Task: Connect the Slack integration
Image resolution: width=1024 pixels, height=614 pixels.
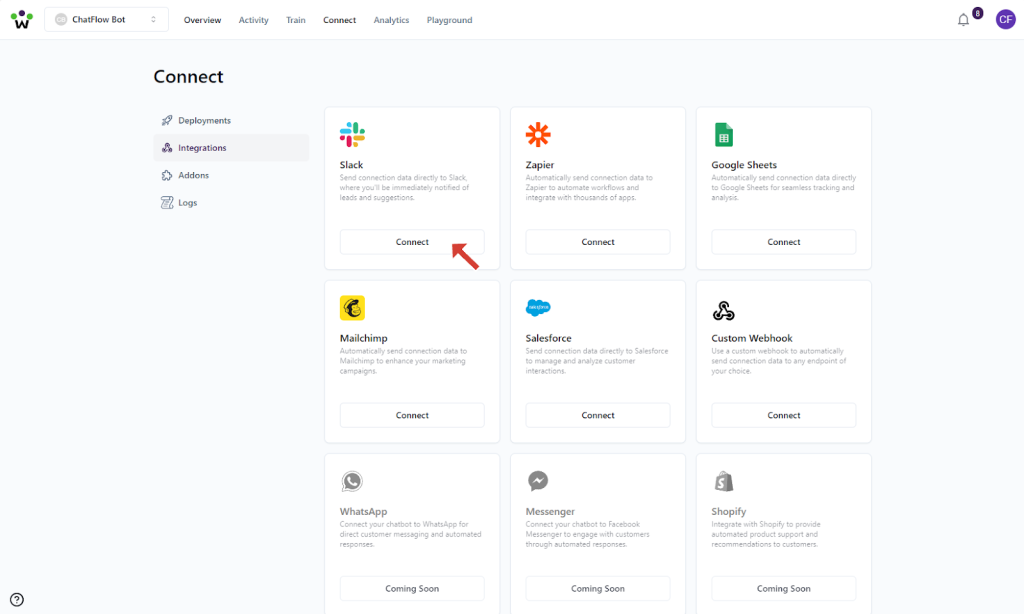Action: tap(412, 242)
